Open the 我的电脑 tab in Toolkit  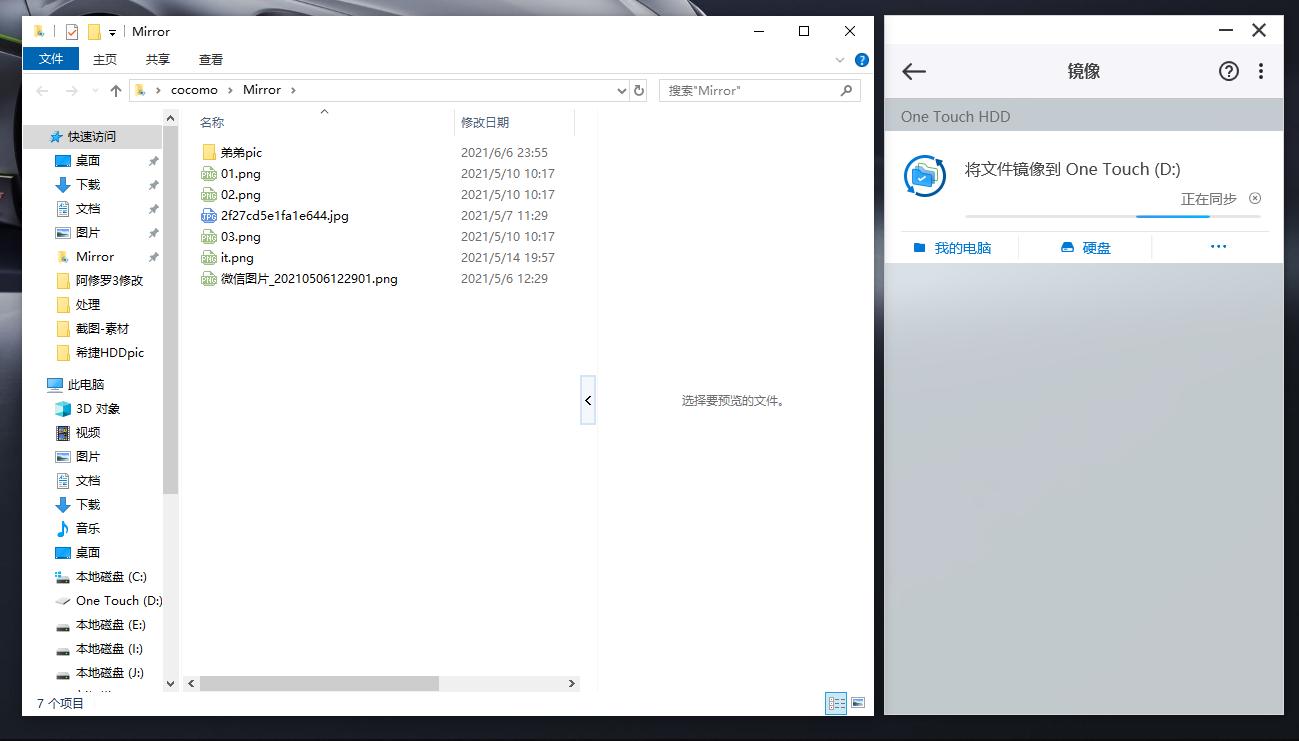pos(952,248)
